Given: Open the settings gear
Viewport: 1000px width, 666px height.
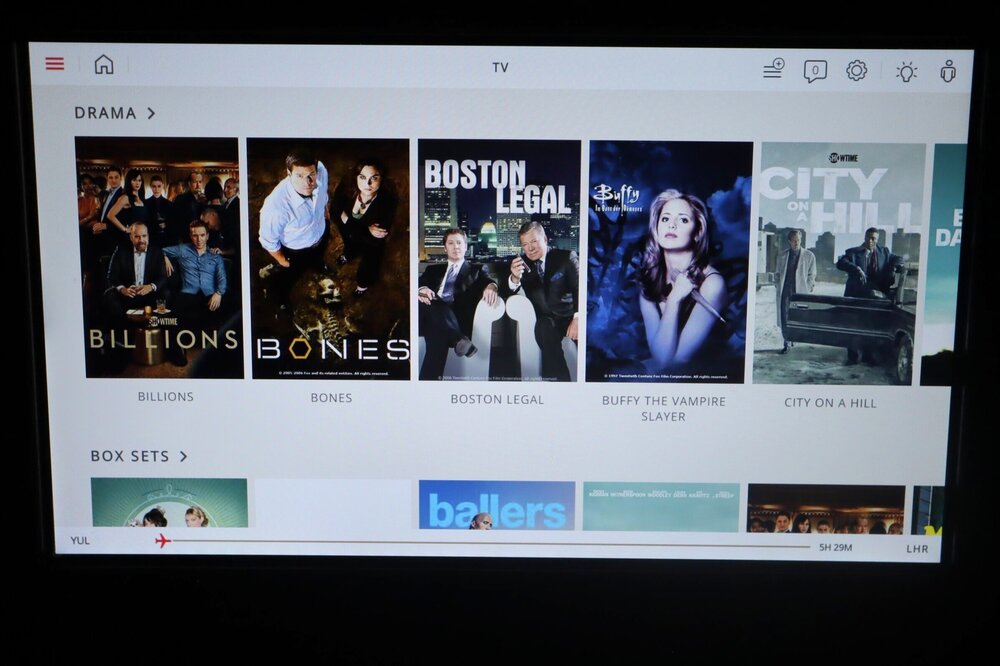Looking at the screenshot, I should tap(858, 66).
